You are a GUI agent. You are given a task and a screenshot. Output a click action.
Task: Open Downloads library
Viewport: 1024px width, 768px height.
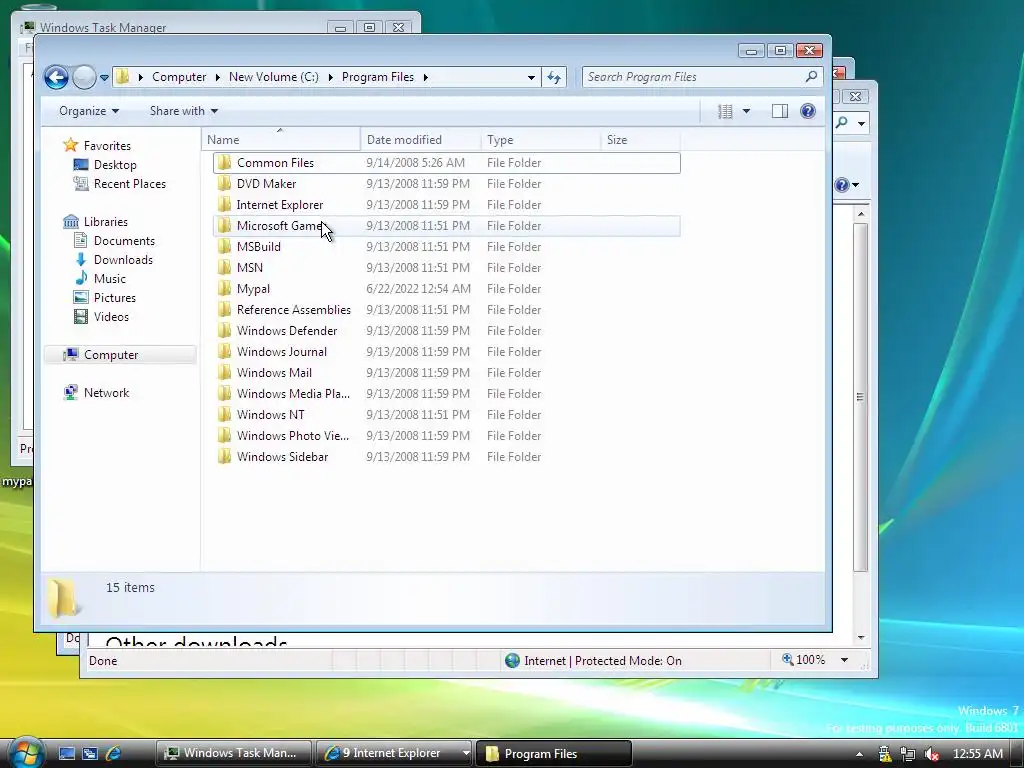[x=123, y=259]
